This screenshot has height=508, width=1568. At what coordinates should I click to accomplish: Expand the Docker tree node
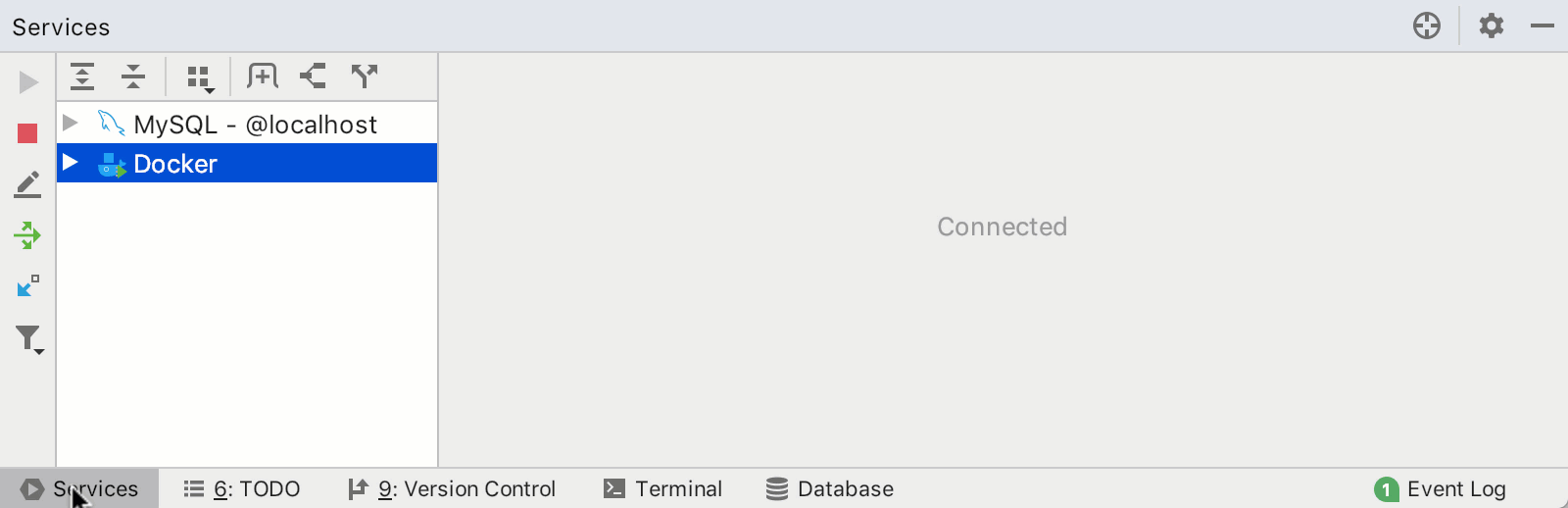point(71,163)
